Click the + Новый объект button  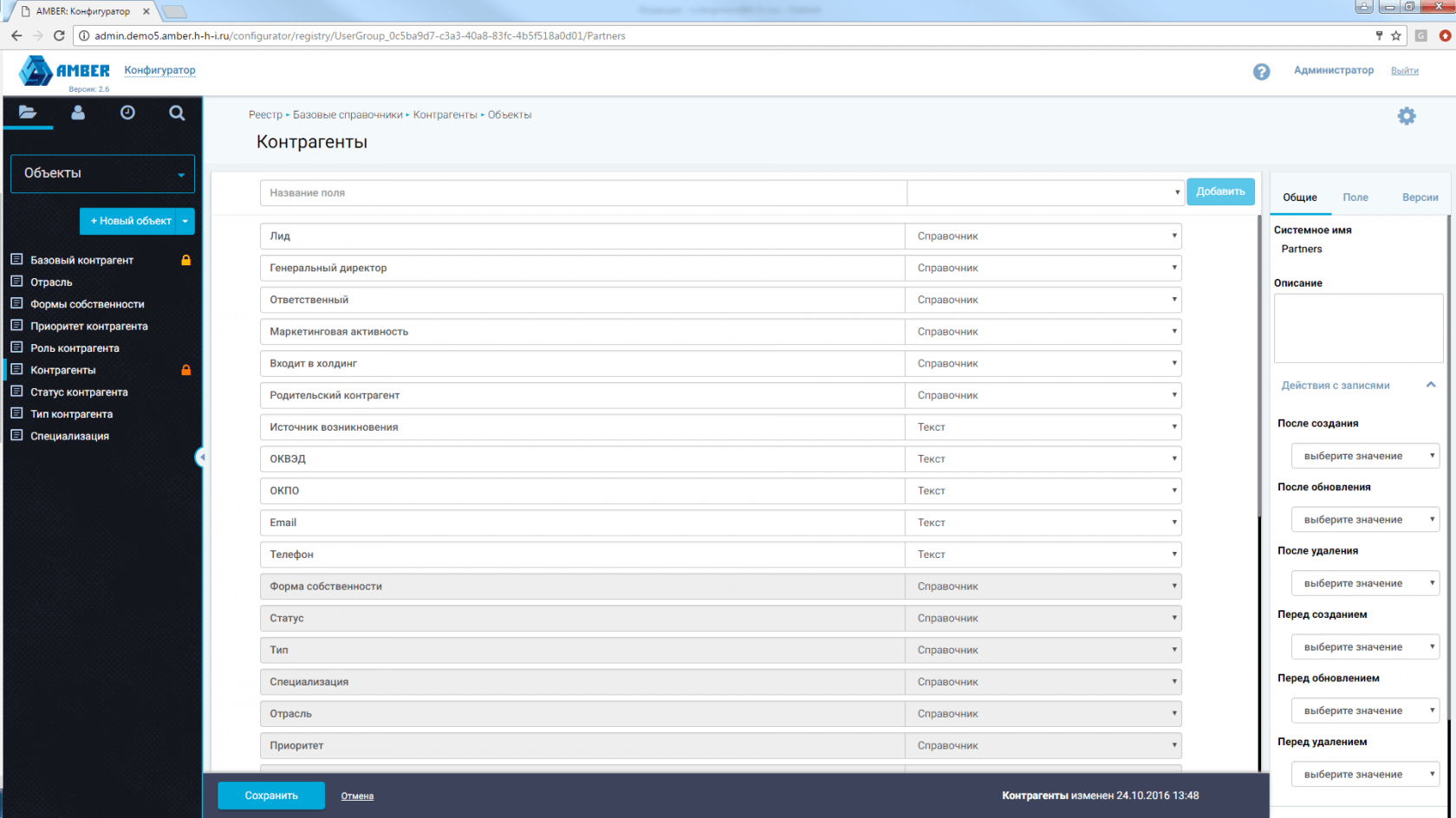(128, 221)
